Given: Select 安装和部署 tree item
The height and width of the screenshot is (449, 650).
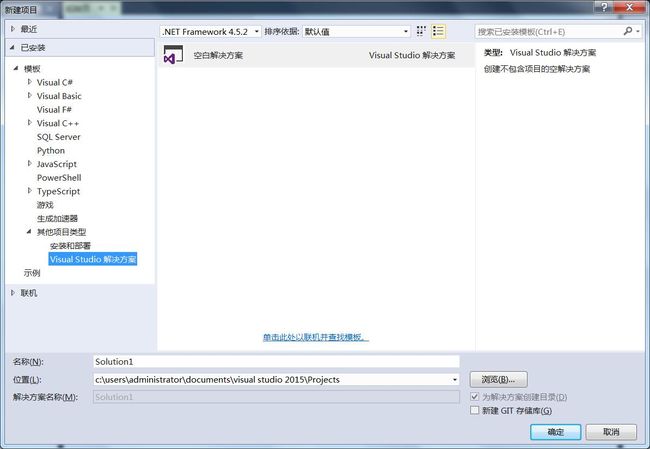Looking at the screenshot, I should pos(70,245).
